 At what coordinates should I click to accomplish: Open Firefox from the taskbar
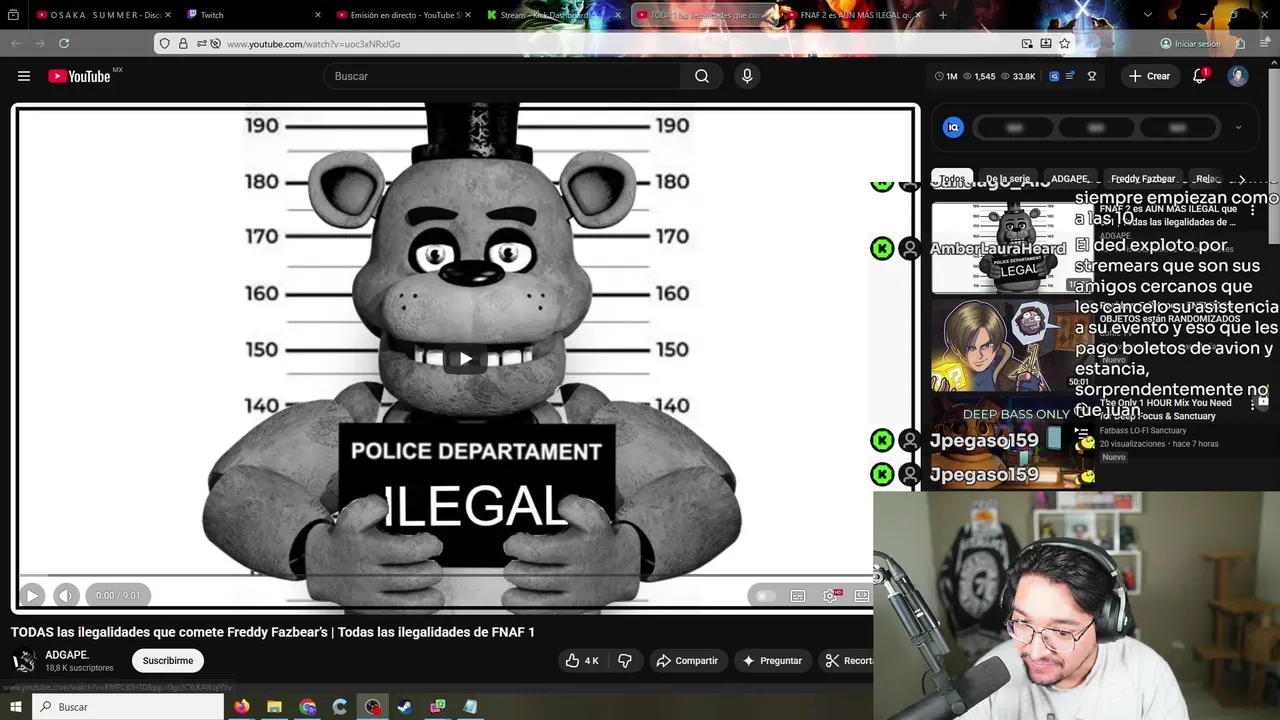click(242, 707)
